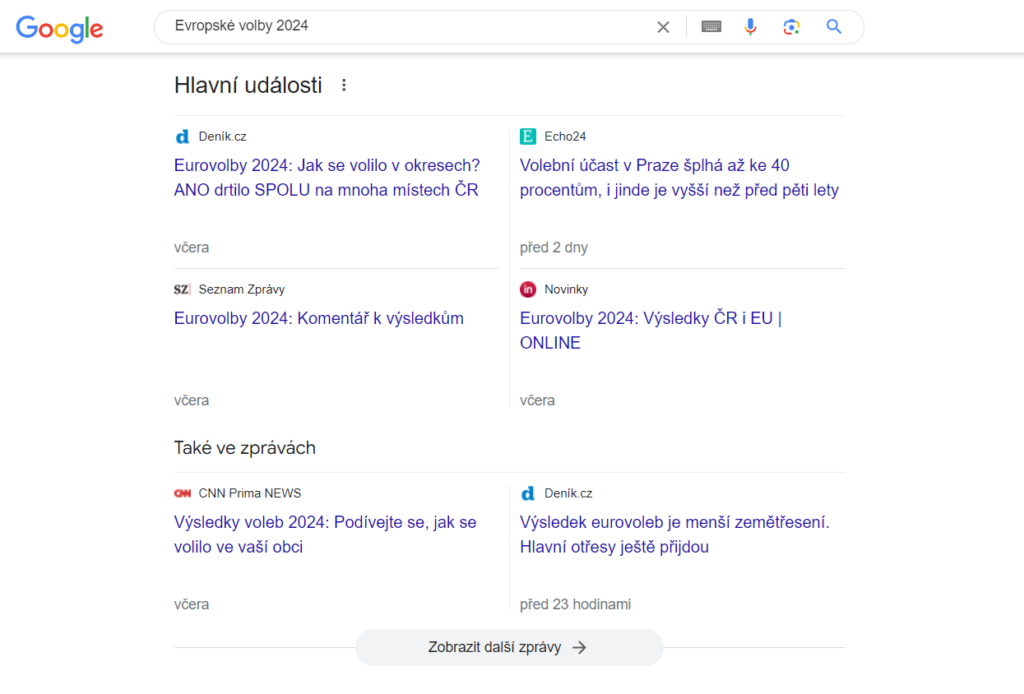The height and width of the screenshot is (694, 1024).
Task: Clear the search query with the X
Action: pos(663,27)
